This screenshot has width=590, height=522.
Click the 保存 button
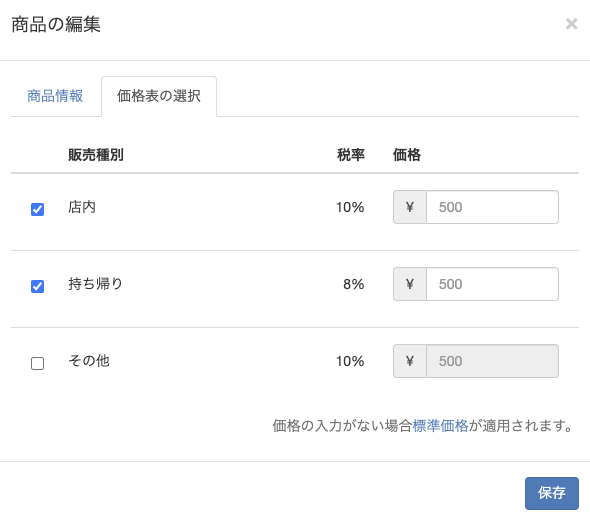pos(552,493)
